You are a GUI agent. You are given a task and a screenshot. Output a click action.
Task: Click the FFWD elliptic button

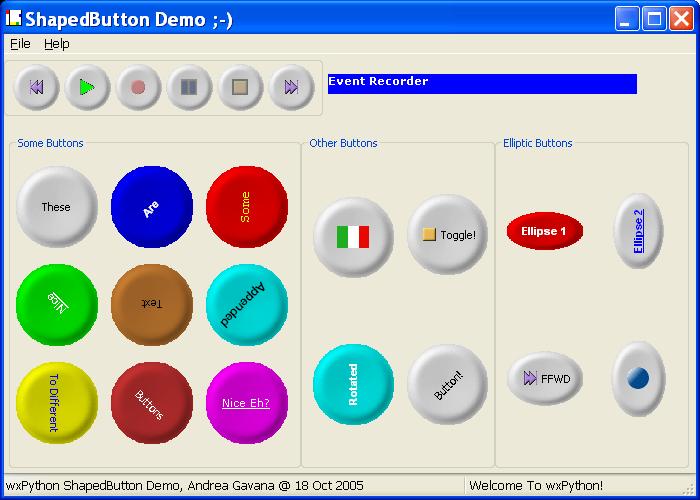[x=545, y=379]
